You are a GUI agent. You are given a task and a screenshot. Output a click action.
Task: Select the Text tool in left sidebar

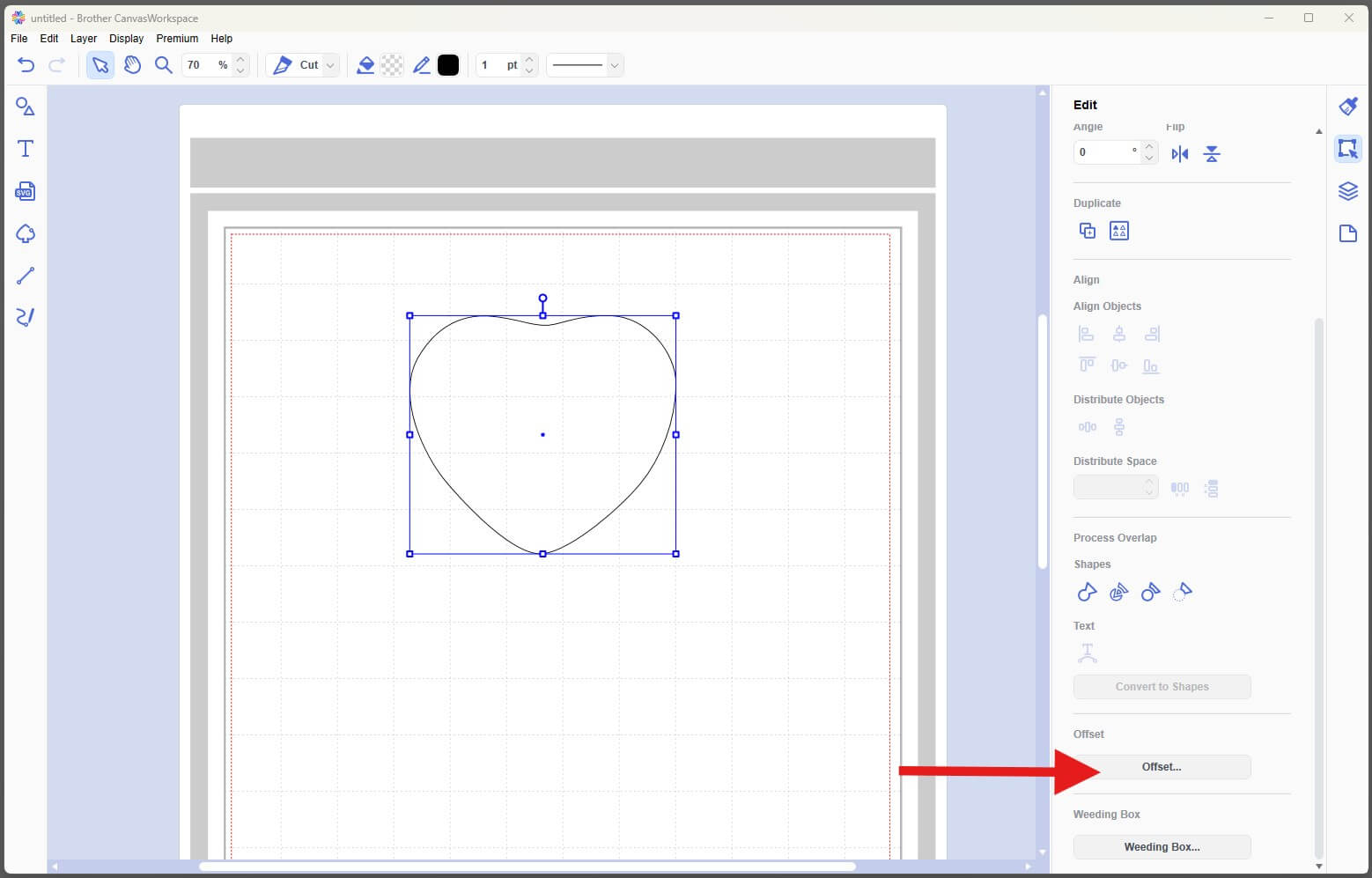26,149
